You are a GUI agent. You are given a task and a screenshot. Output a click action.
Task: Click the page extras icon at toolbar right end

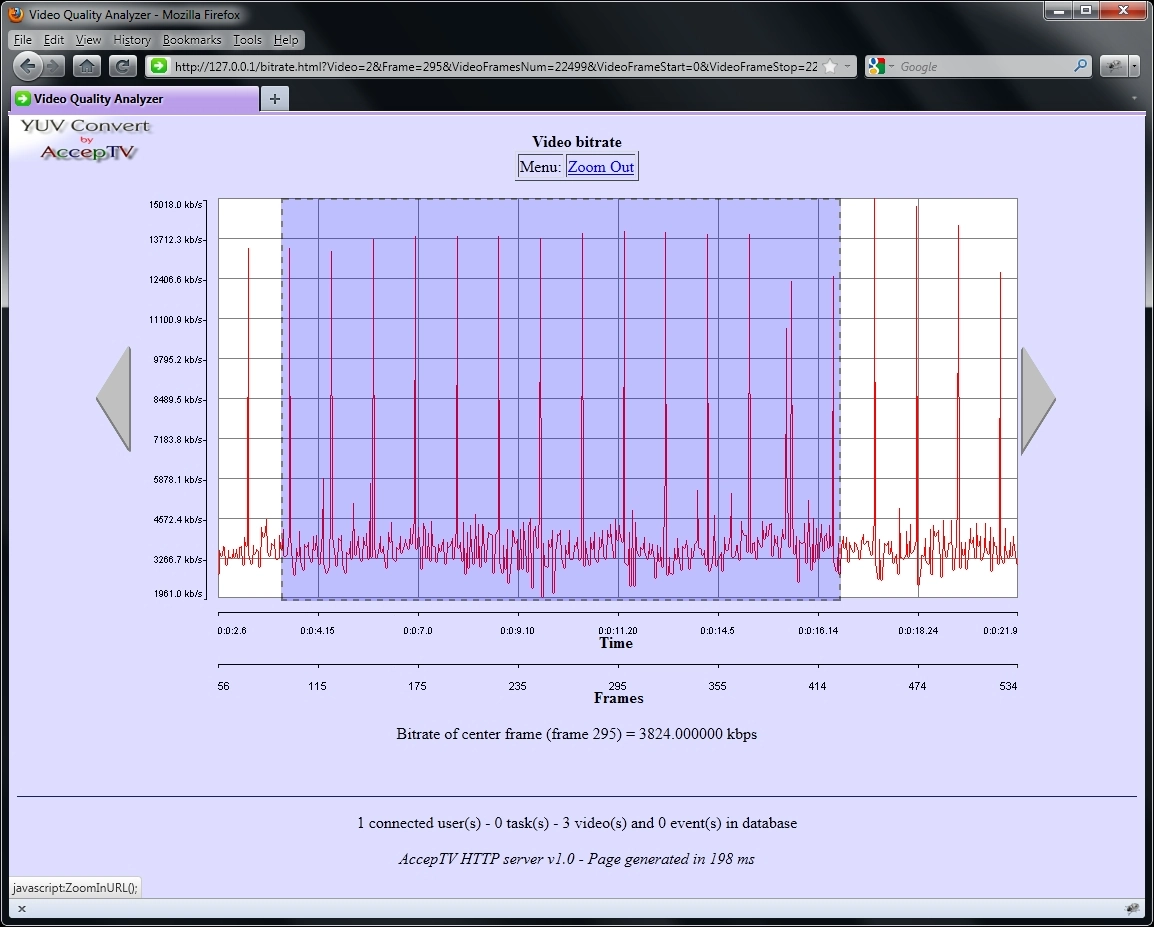pyautogui.click(x=1114, y=66)
